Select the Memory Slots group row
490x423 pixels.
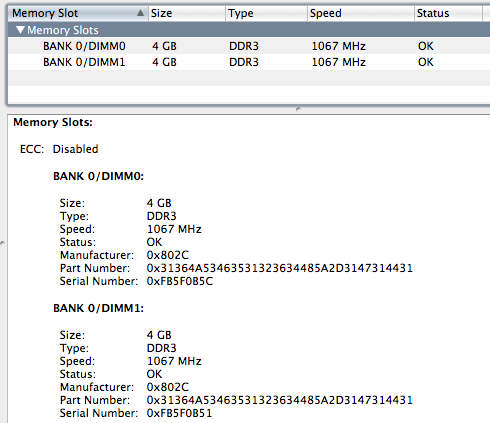[249, 30]
